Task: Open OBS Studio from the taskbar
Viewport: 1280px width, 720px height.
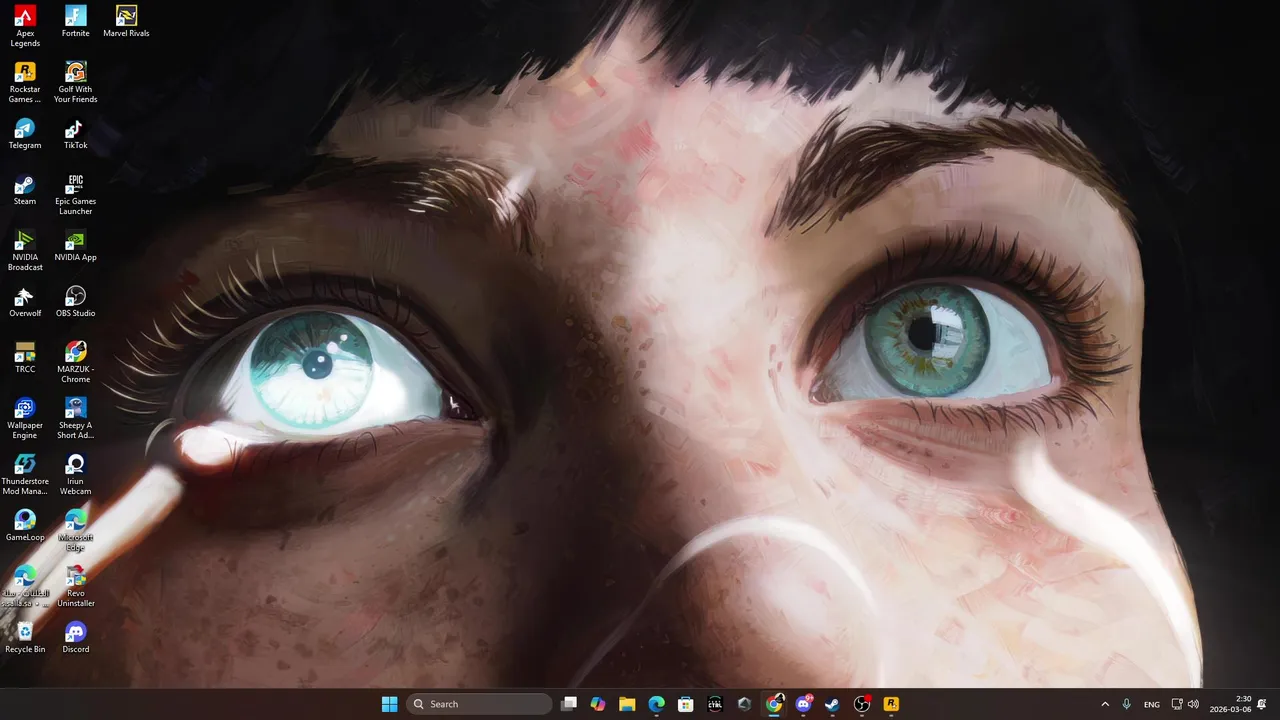Action: pyautogui.click(x=862, y=704)
